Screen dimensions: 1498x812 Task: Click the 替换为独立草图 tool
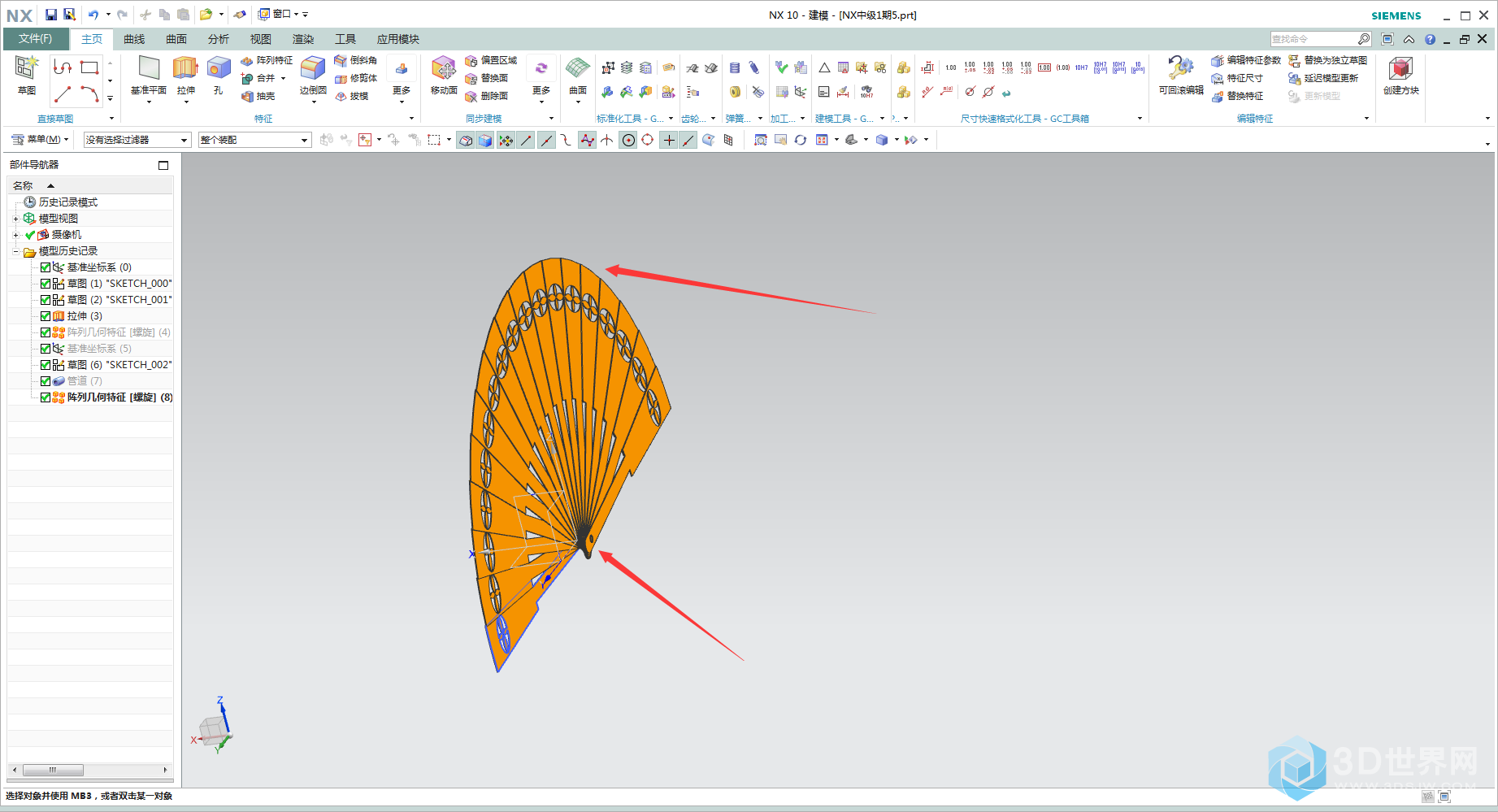click(1328, 60)
